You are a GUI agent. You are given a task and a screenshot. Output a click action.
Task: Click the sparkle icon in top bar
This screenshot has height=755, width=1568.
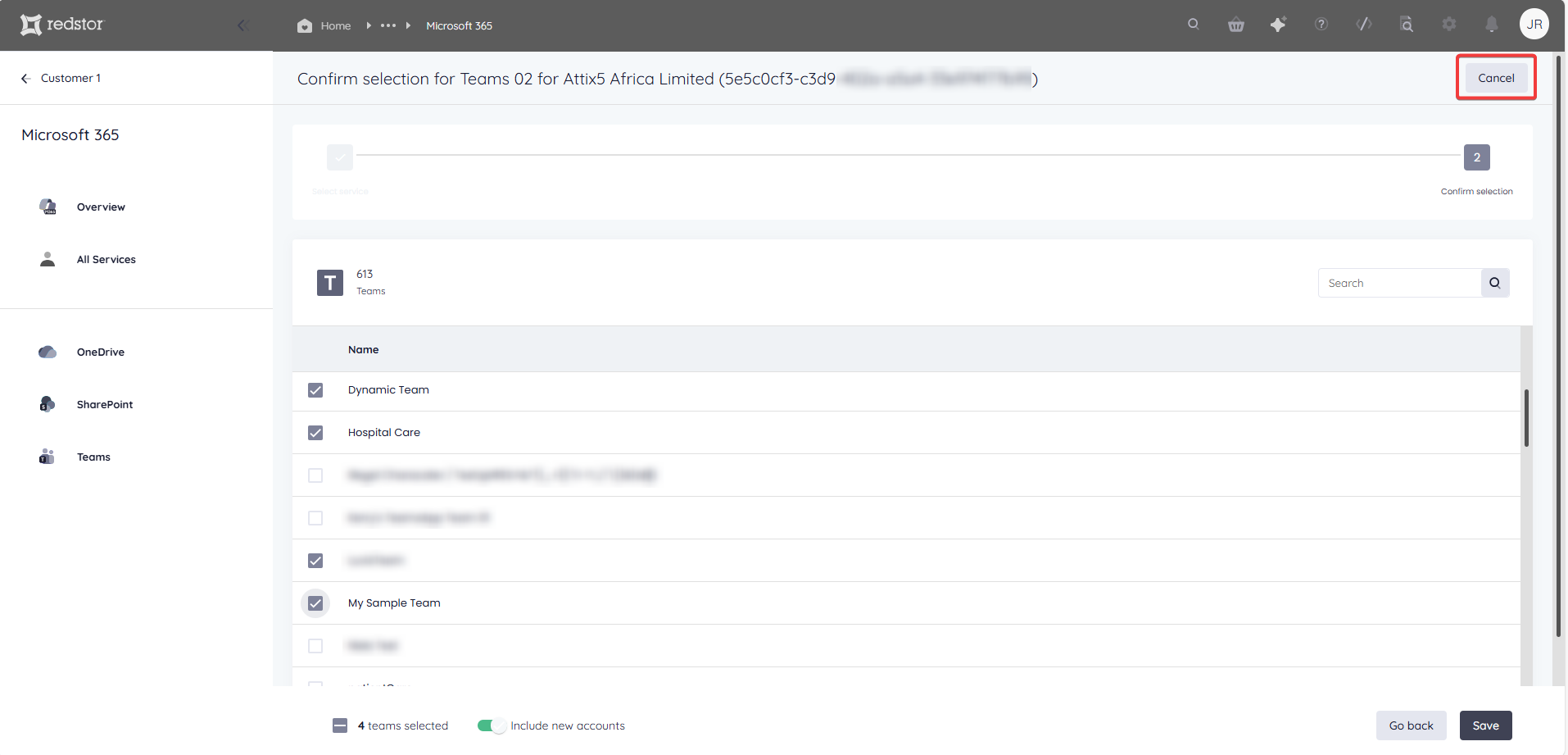[1278, 25]
